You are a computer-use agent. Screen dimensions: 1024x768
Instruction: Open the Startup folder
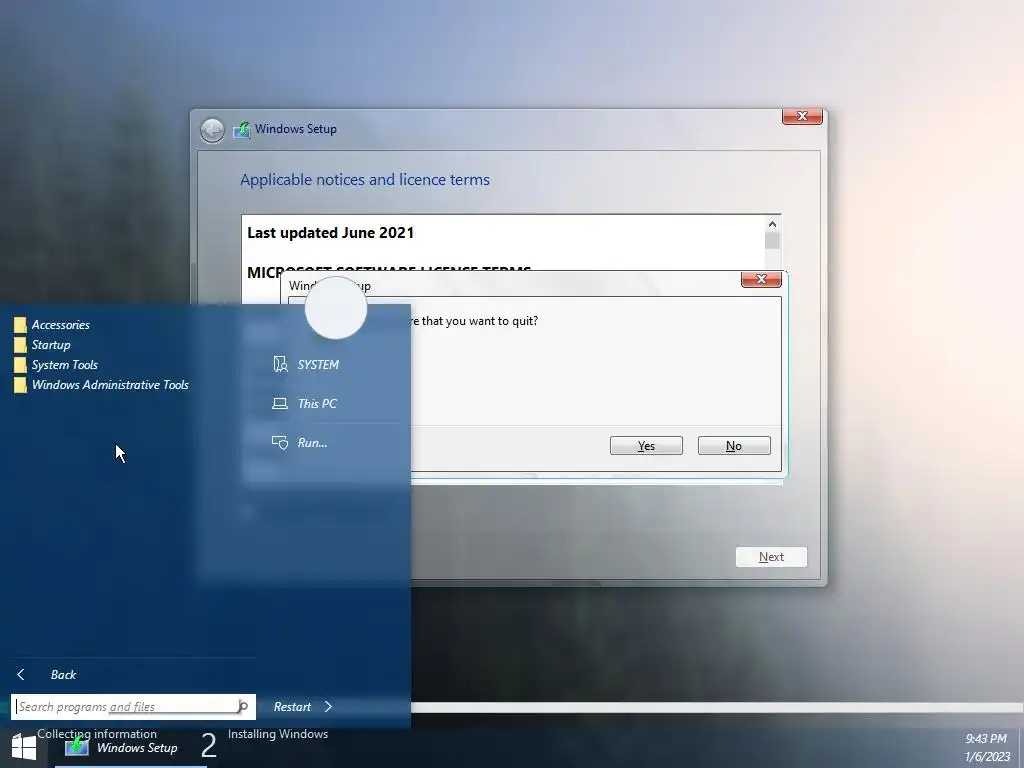tap(51, 345)
